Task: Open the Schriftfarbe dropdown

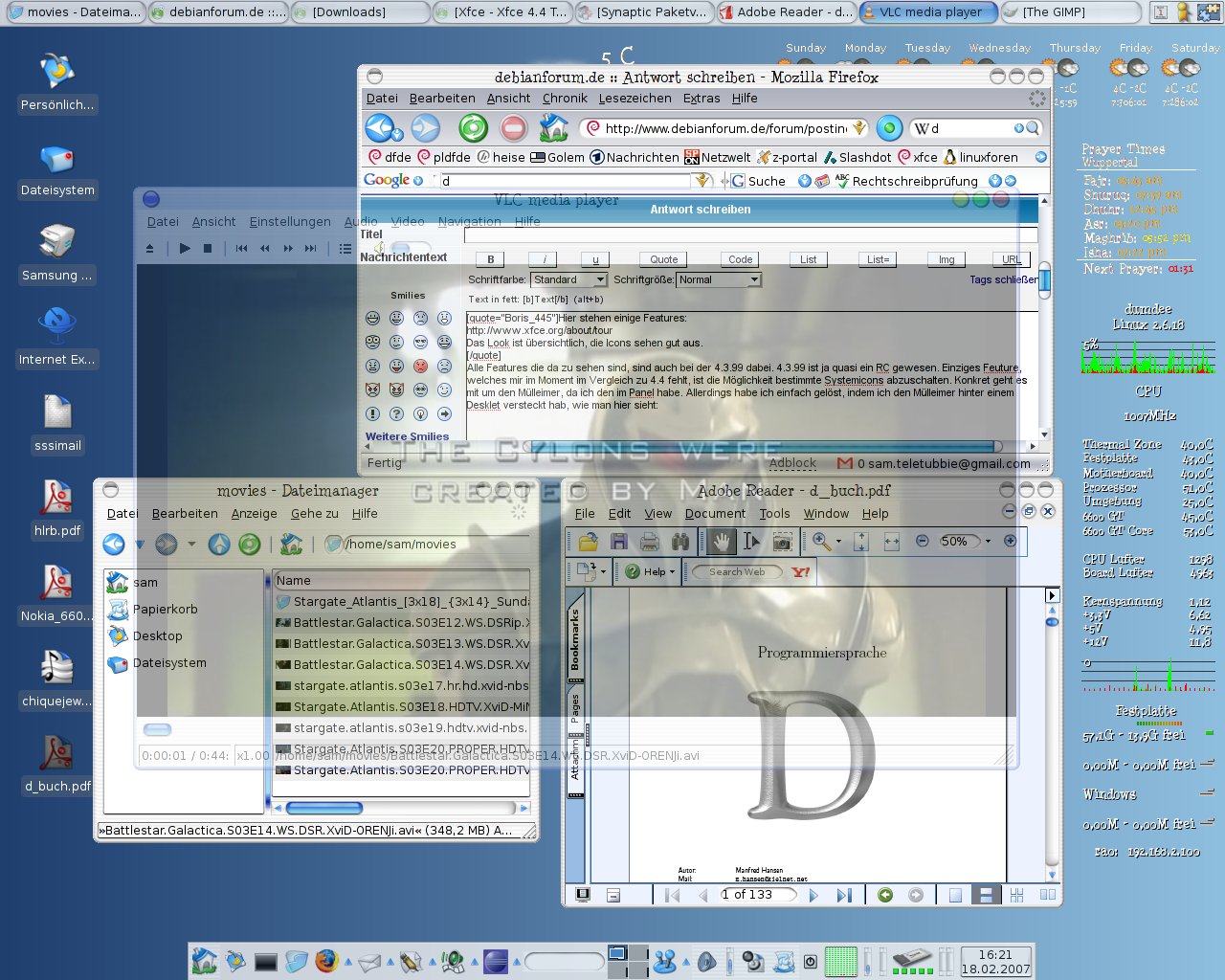Action: pos(570,279)
